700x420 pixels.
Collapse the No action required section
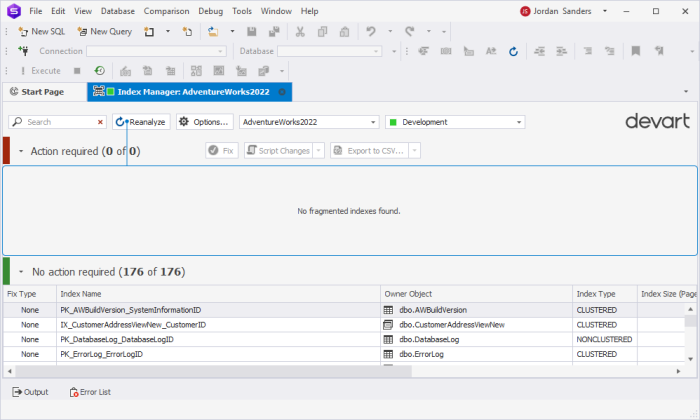21,272
